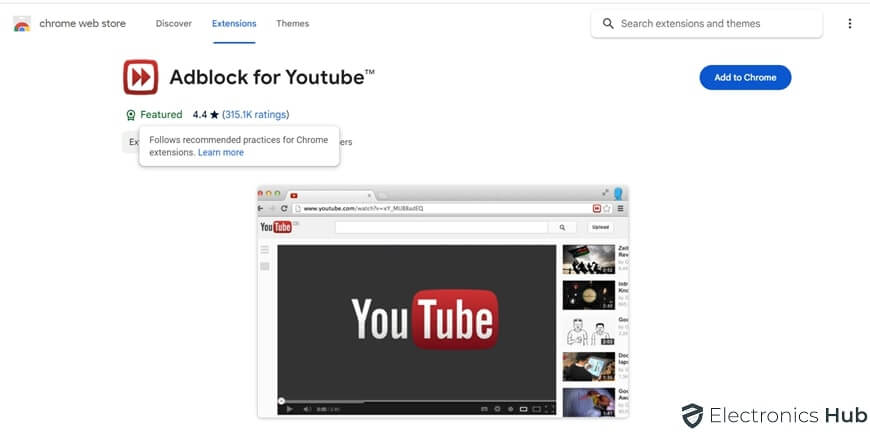This screenshot has height=432, width=870.
Task: Open the 315.1K ratings link
Action: pos(256,115)
